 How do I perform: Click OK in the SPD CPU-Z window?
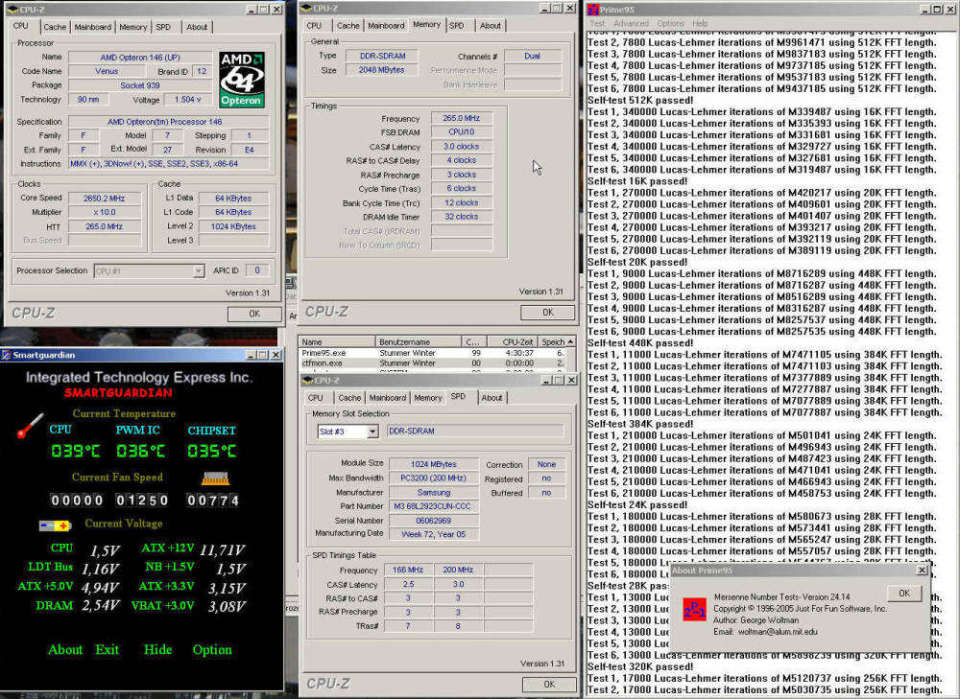(x=549, y=684)
